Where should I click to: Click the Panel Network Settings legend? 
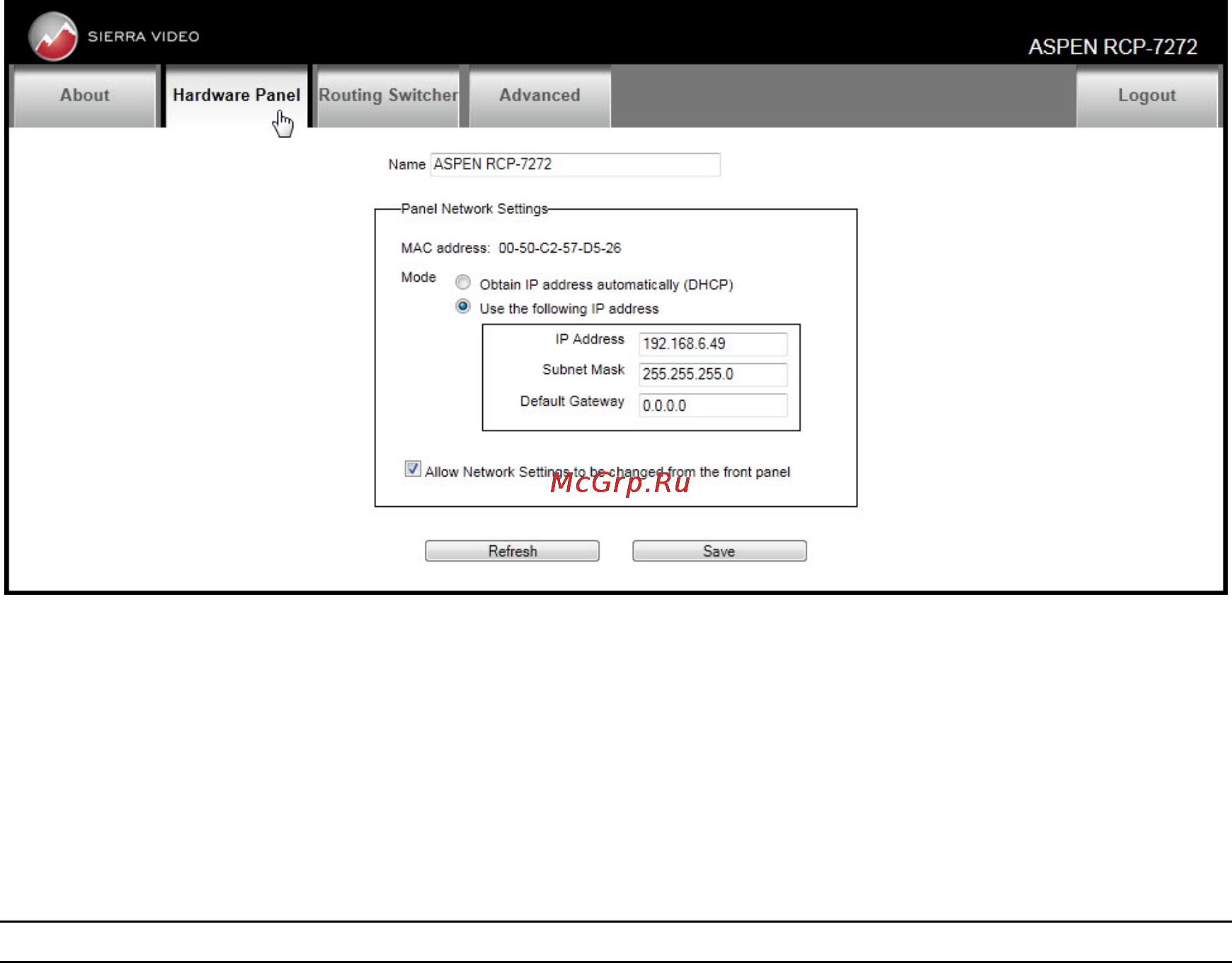point(474,209)
